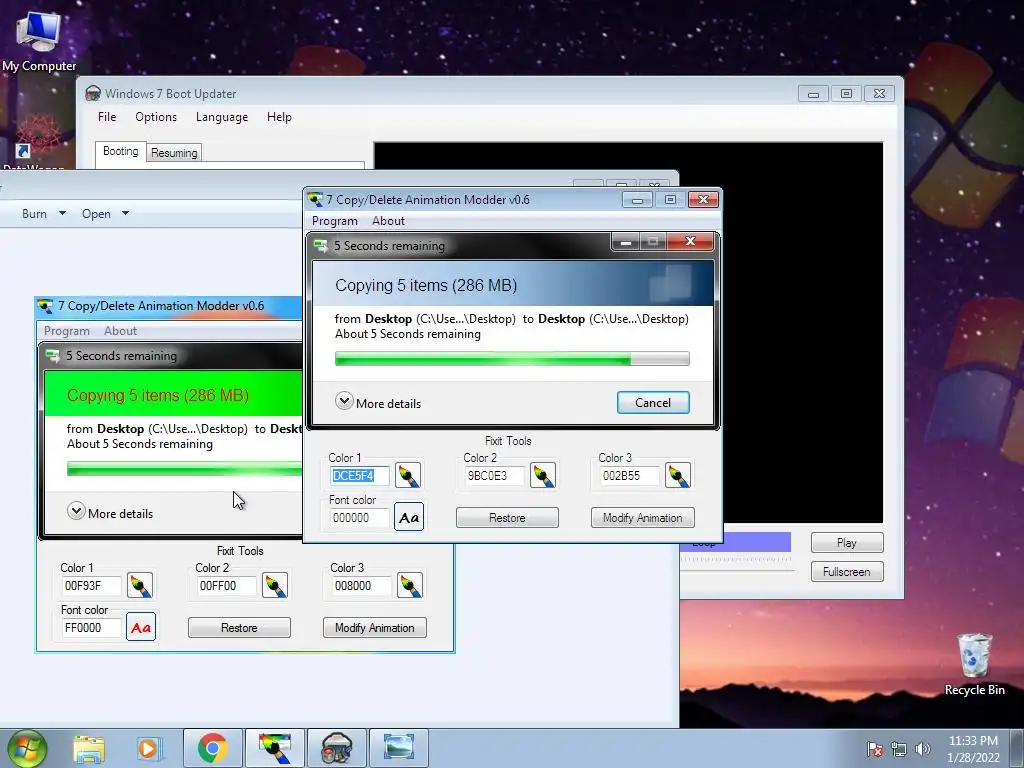Viewport: 1024px width, 768px height.
Task: Click the green progress bar in front copy dialog
Action: click(x=512, y=358)
